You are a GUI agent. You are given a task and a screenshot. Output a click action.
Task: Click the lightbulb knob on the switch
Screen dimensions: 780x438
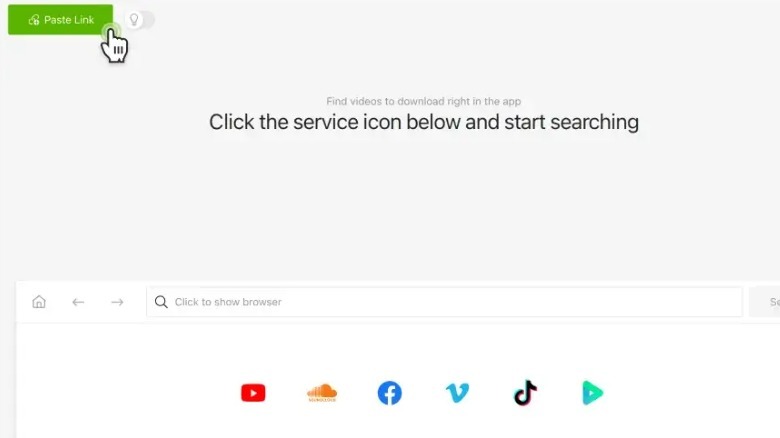(x=134, y=20)
